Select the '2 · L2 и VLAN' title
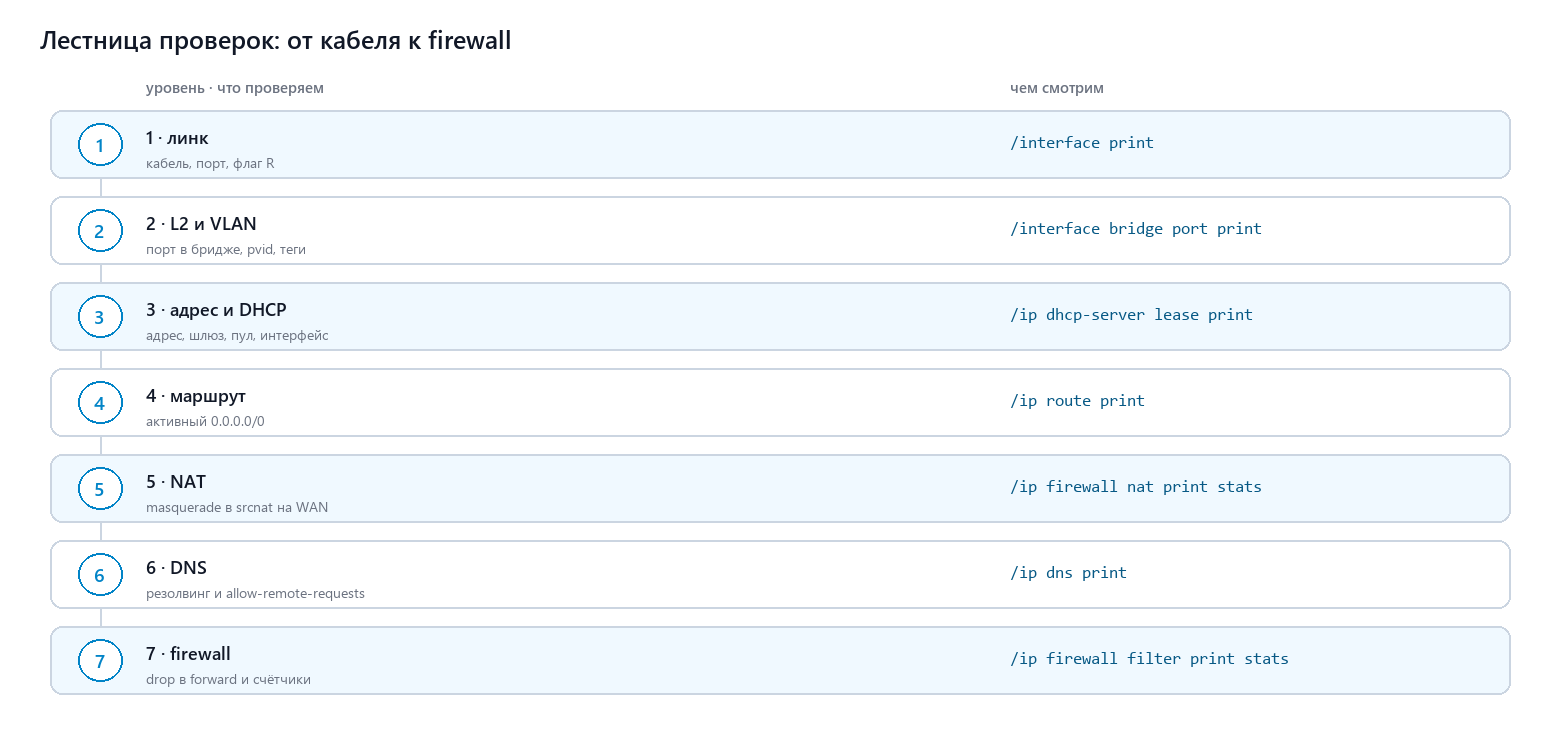 pos(201,224)
